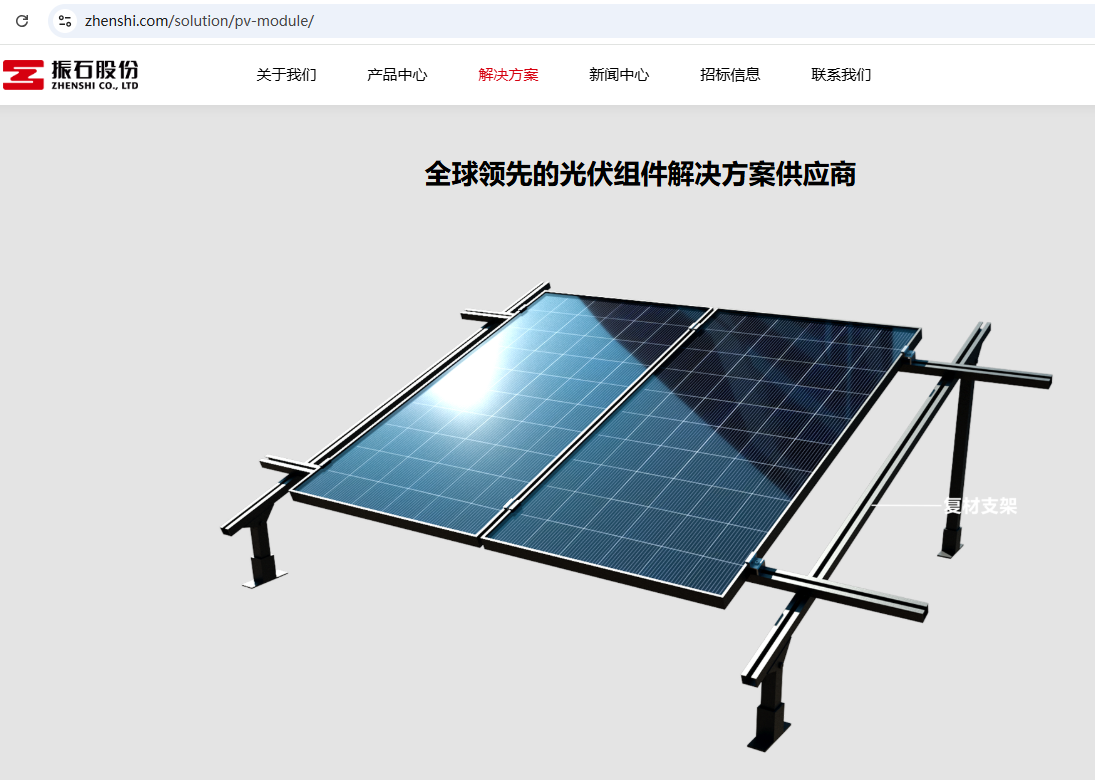Click the white callout line beside 复材支架
1095x780 pixels.
pos(908,505)
